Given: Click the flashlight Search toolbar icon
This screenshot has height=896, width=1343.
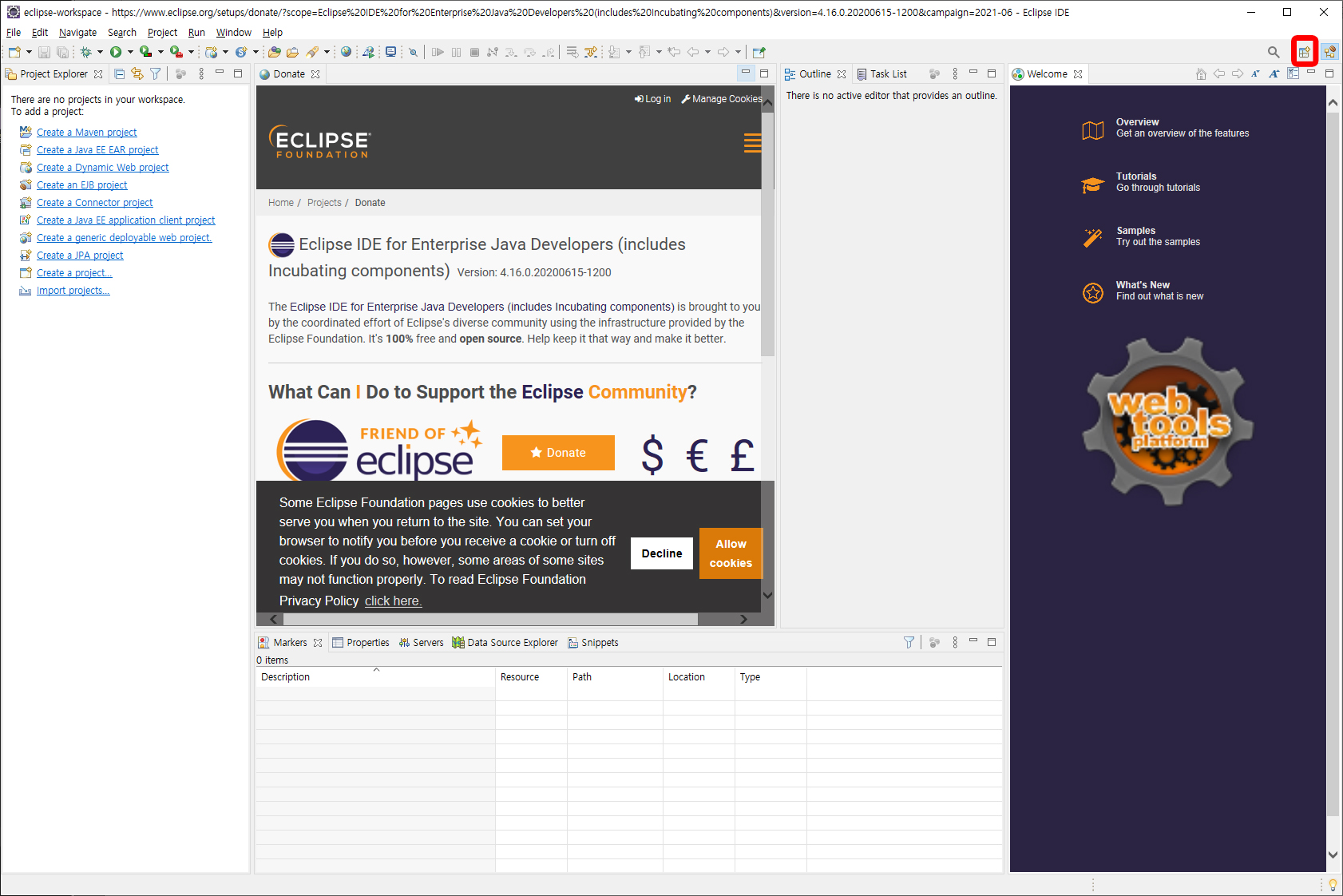Looking at the screenshot, I should pyautogui.click(x=312, y=52).
